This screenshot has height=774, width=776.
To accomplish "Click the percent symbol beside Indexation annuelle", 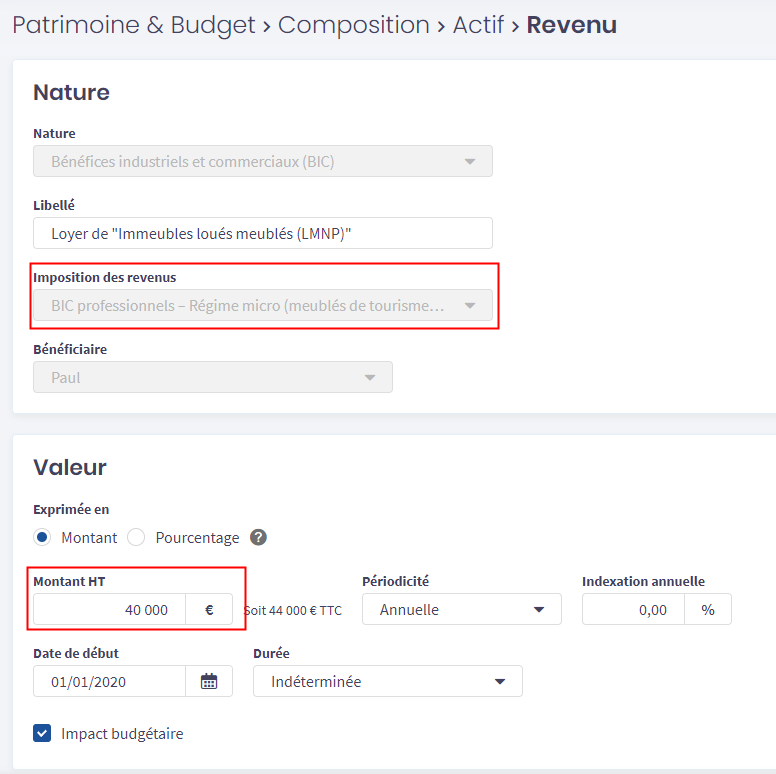I will (707, 609).
